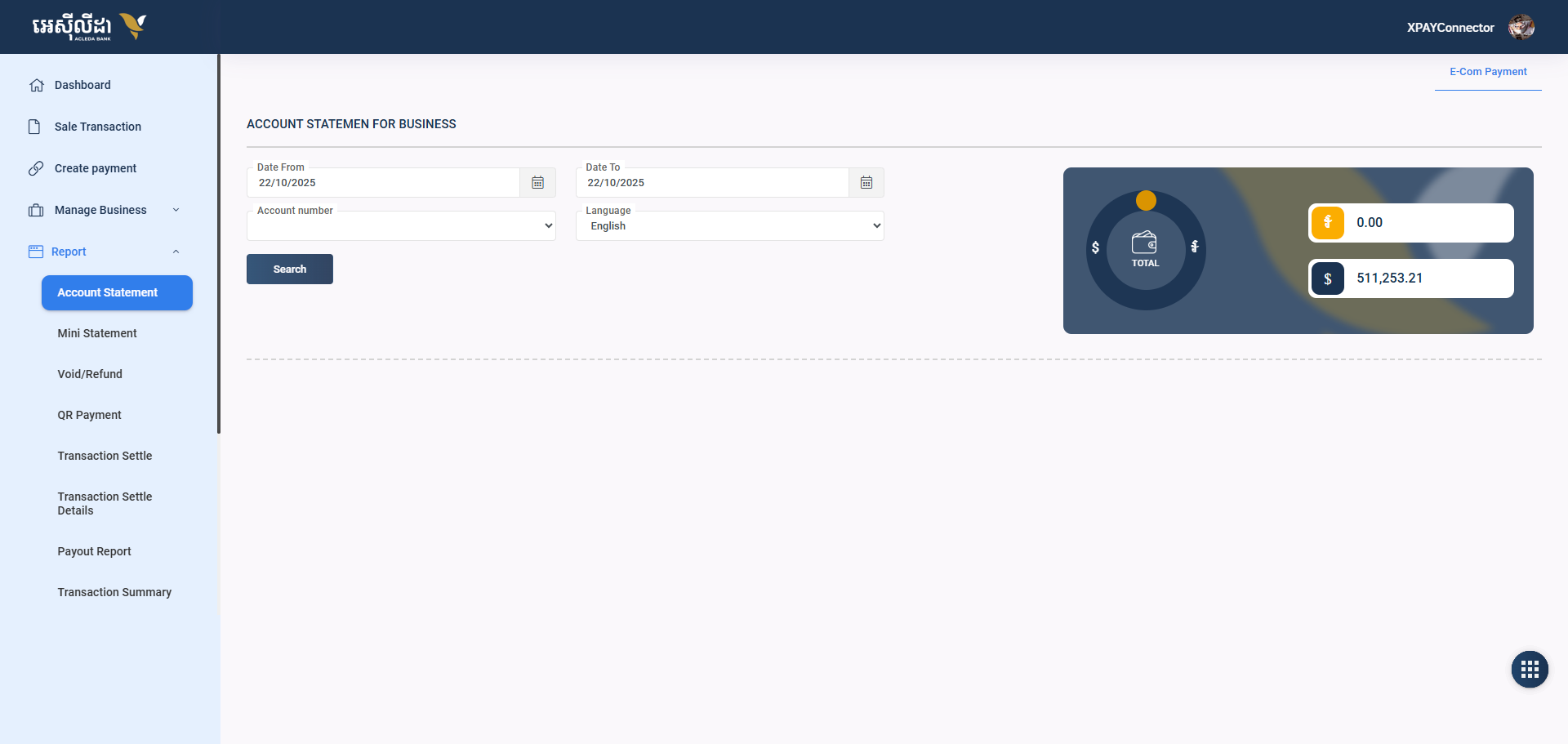Click the ACCOUNT STATEMEN FOR BUSINESS heading
The height and width of the screenshot is (744, 1568).
(351, 124)
